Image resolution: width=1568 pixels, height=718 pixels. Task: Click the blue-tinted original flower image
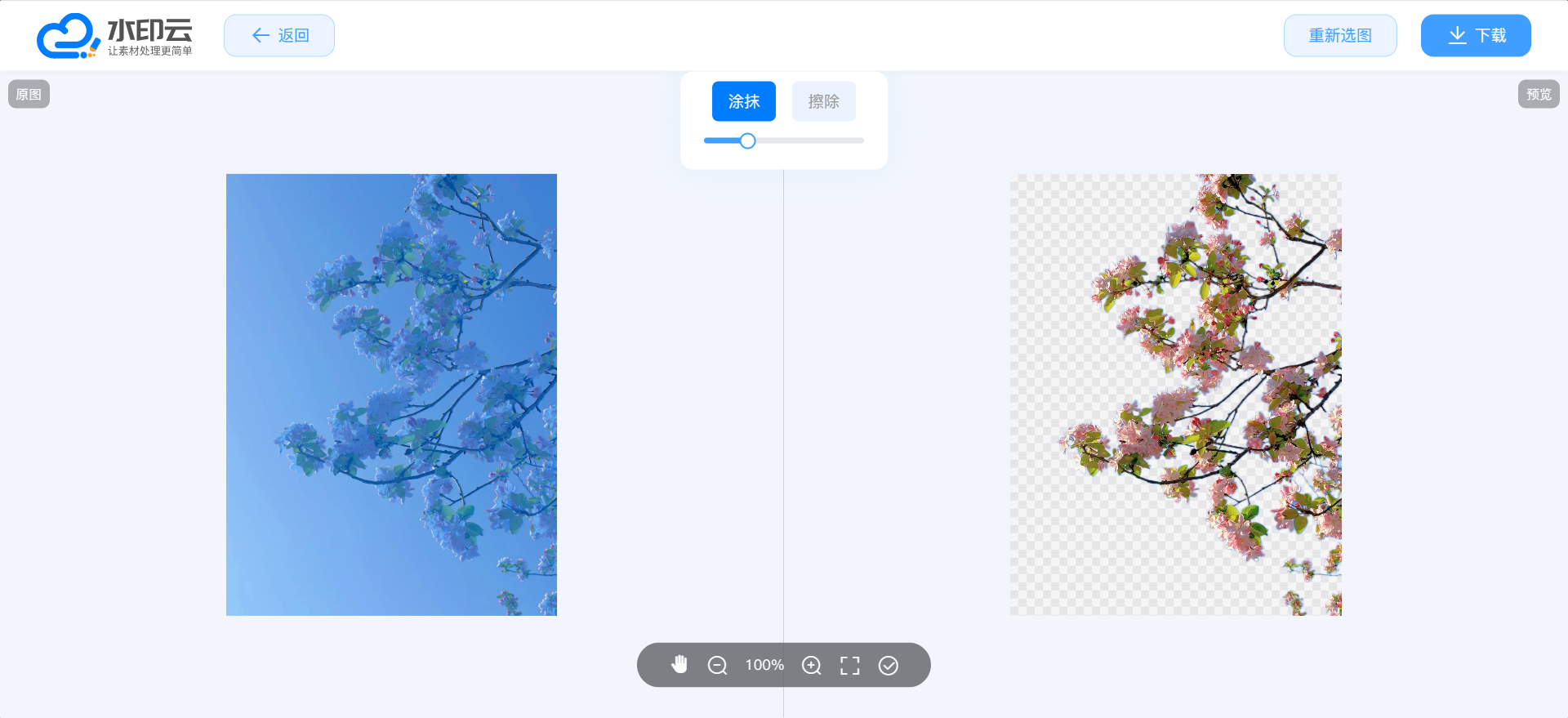pyautogui.click(x=391, y=395)
